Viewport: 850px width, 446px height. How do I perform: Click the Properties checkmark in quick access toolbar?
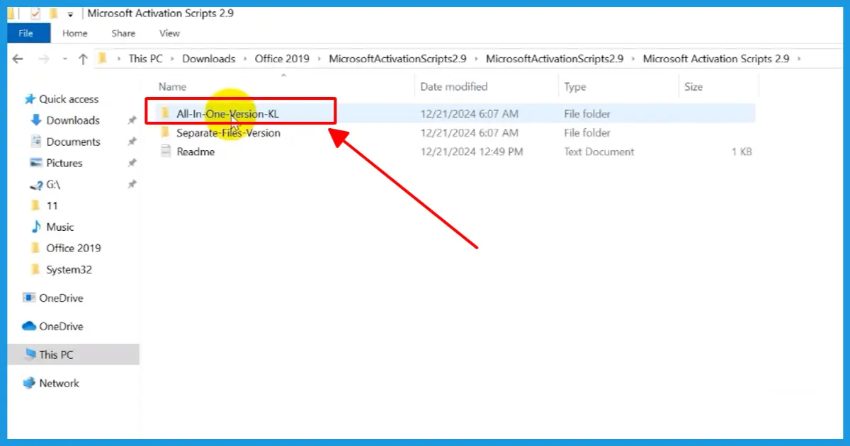coord(35,14)
